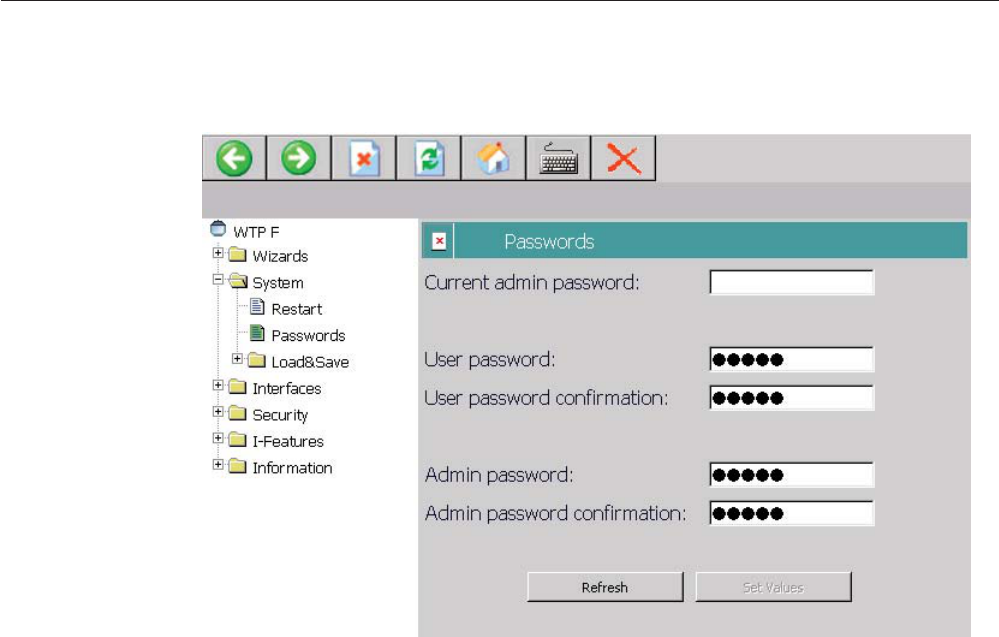Expand the Wizards folder

point(218,253)
